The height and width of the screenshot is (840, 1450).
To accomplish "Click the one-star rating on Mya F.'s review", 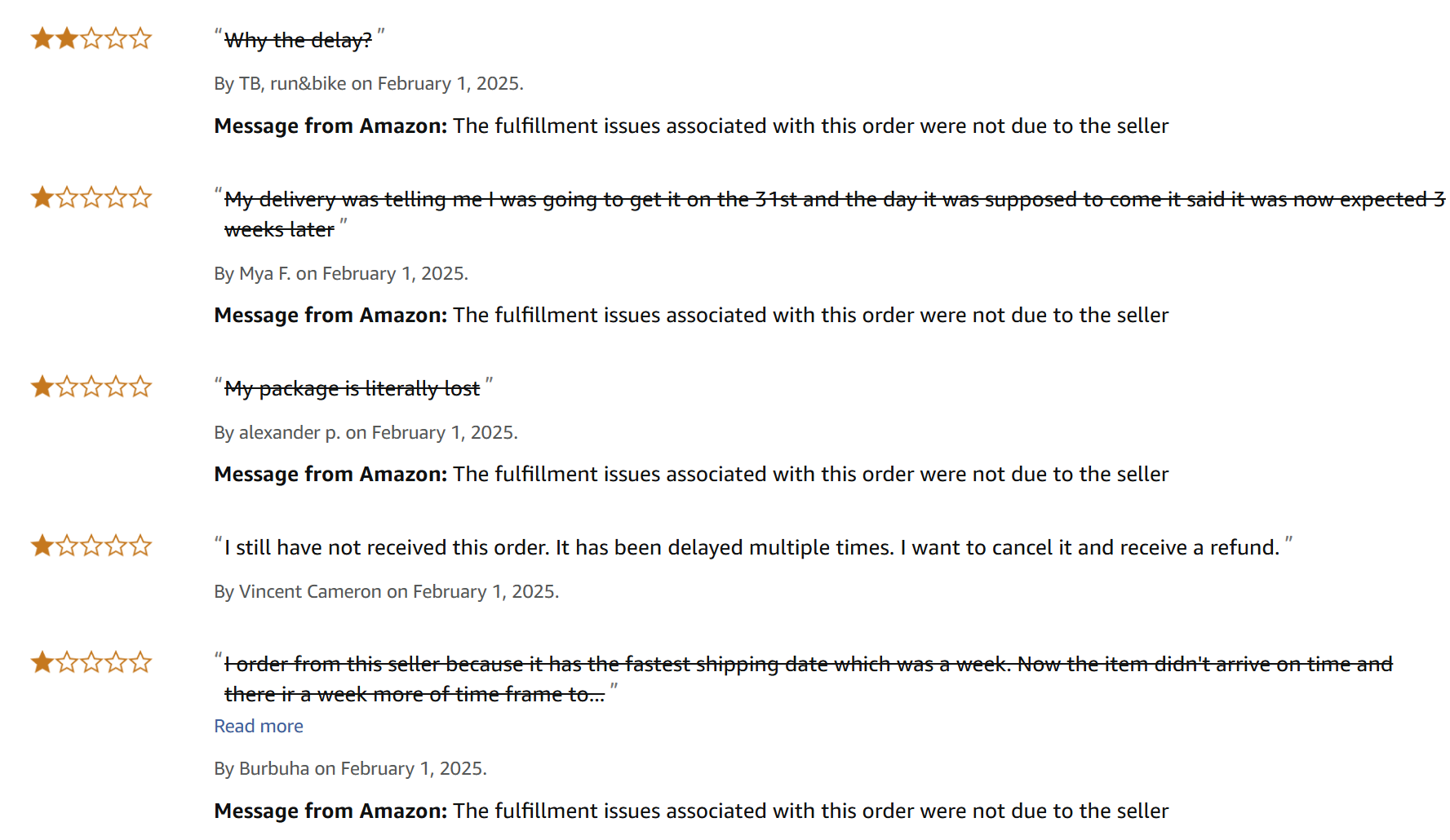I will (91, 197).
